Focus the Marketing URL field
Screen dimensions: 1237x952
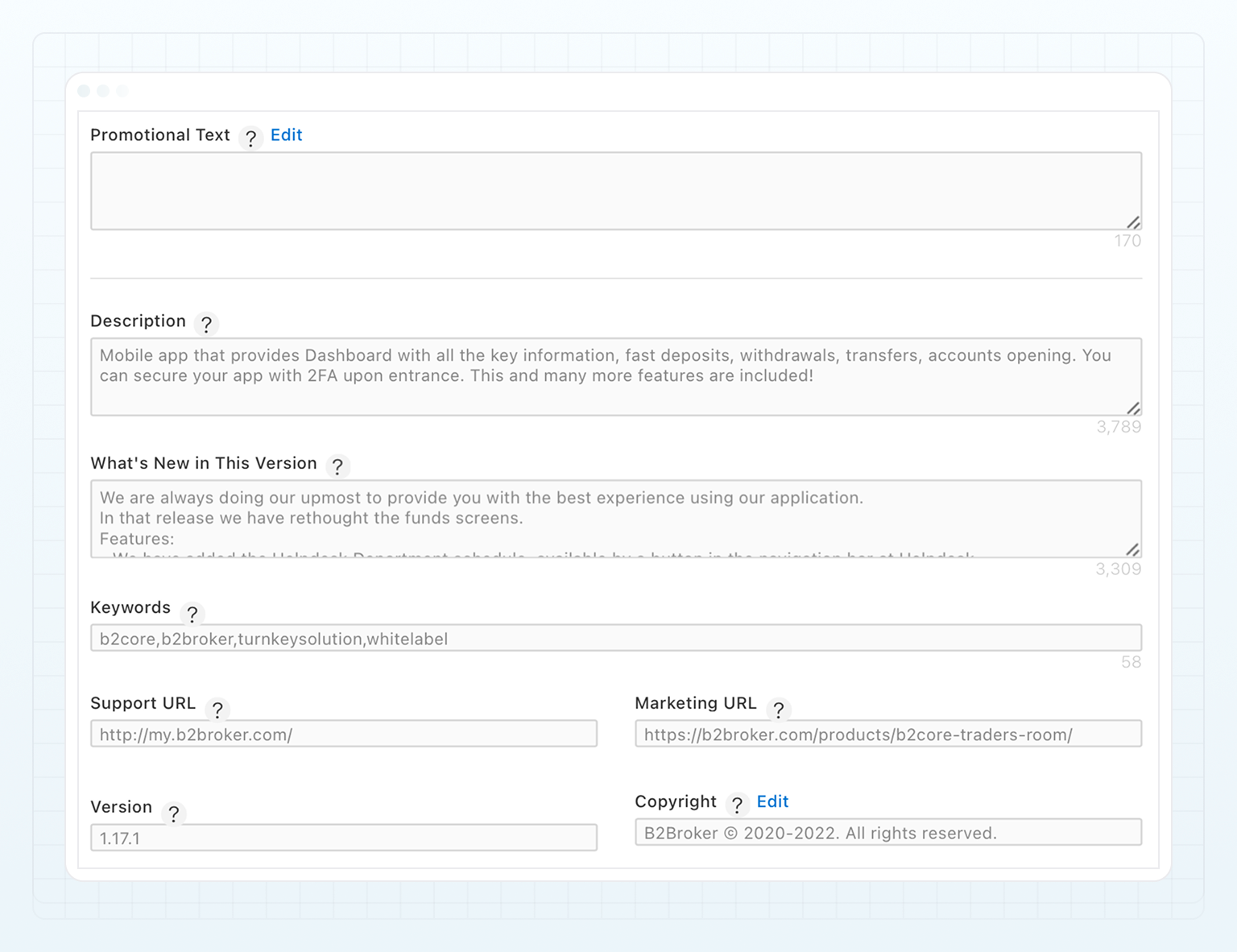click(x=887, y=734)
